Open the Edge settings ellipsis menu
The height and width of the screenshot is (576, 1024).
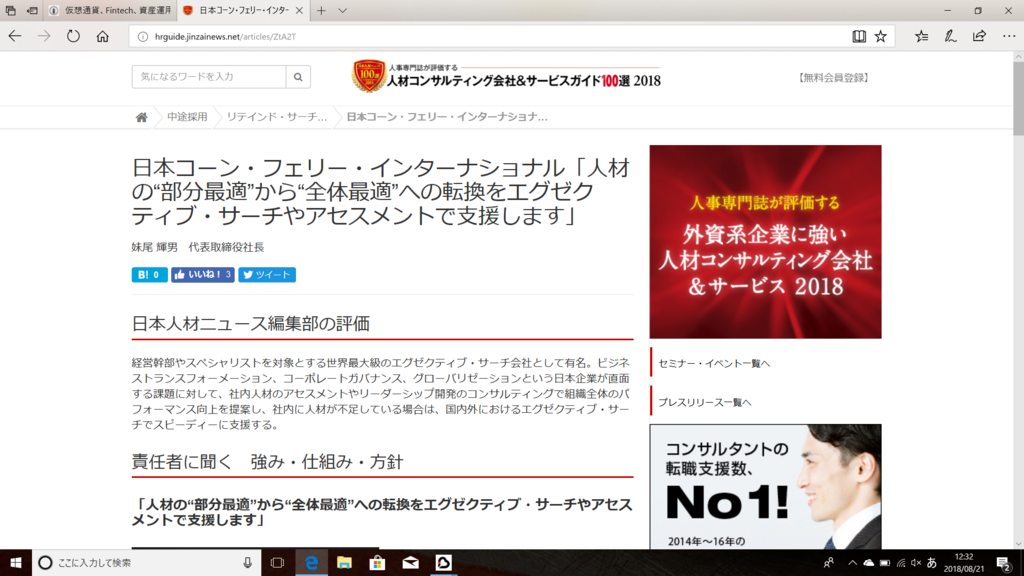coord(1008,37)
